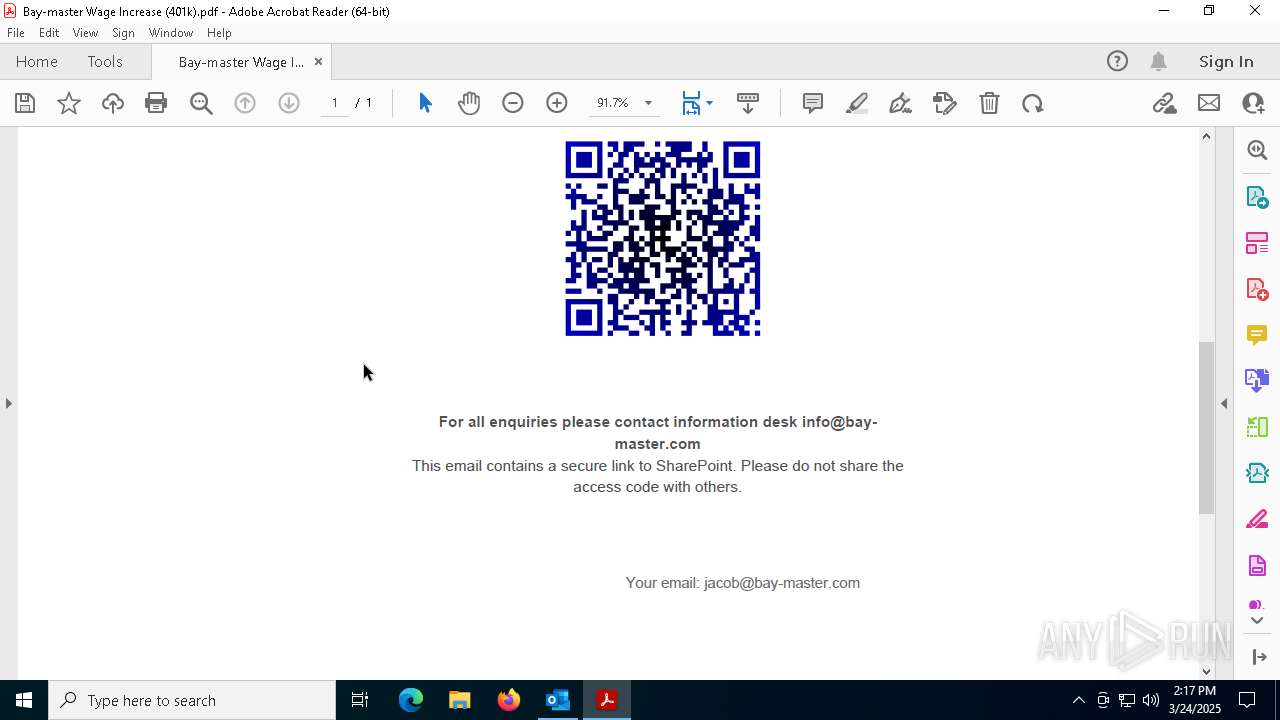The height and width of the screenshot is (720, 1280).
Task: Show hidden system tray icons
Action: point(1078,700)
